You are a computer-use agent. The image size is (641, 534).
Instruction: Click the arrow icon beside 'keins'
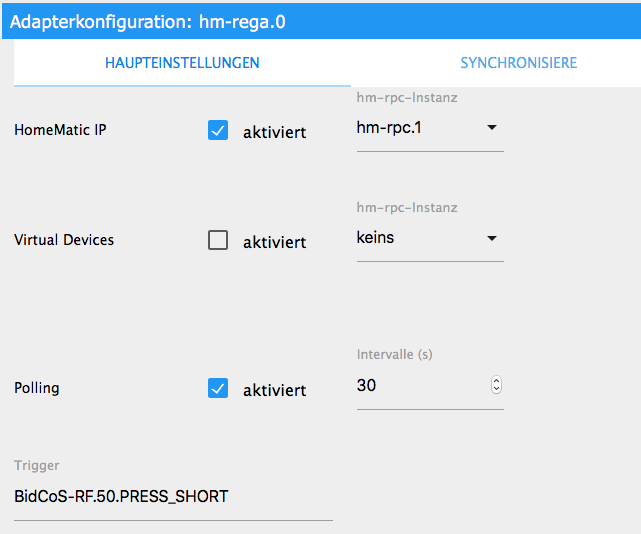pyautogui.click(x=491, y=238)
